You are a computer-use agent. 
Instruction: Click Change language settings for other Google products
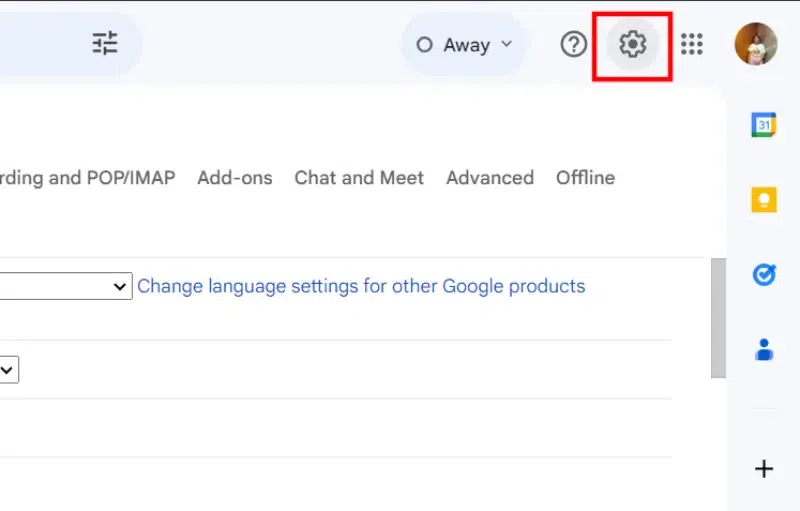pyautogui.click(x=361, y=286)
